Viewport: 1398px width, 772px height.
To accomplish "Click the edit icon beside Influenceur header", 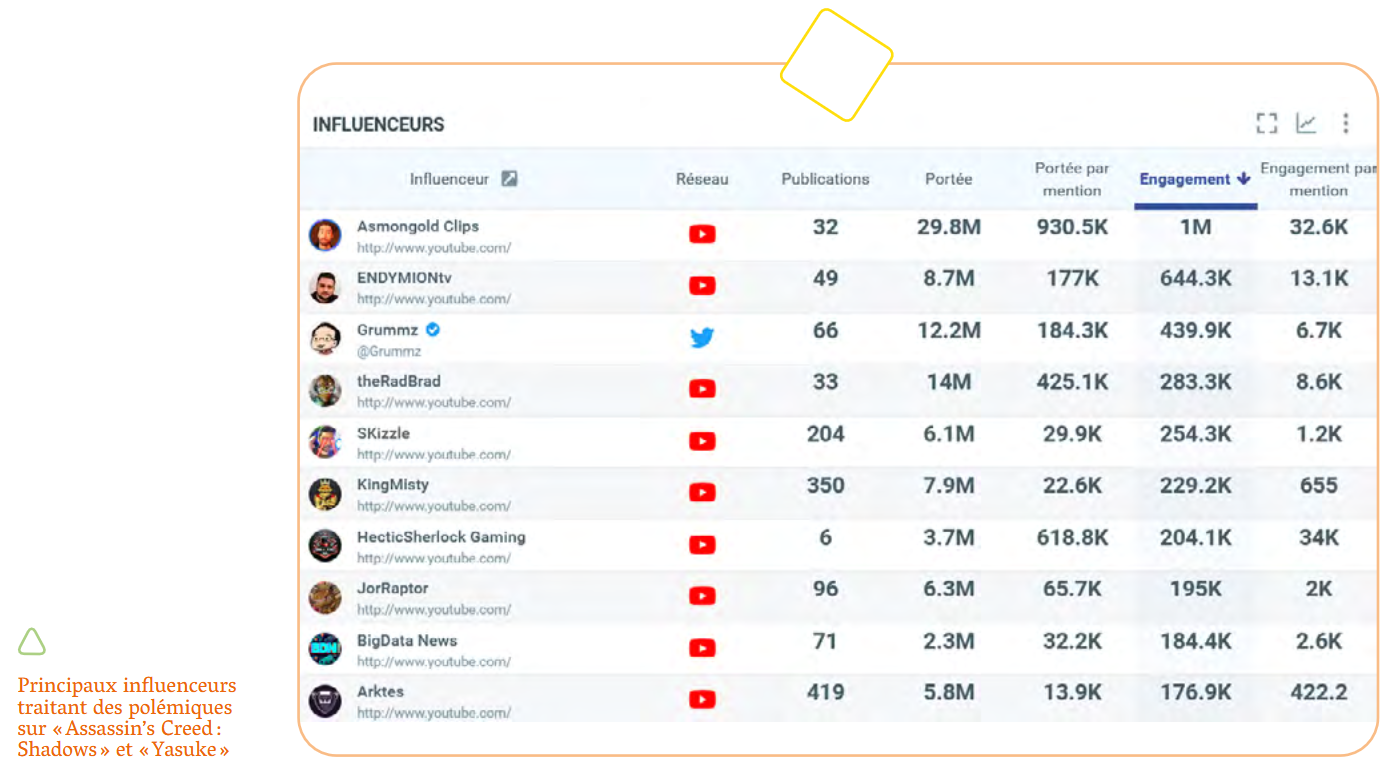I will tap(509, 179).
